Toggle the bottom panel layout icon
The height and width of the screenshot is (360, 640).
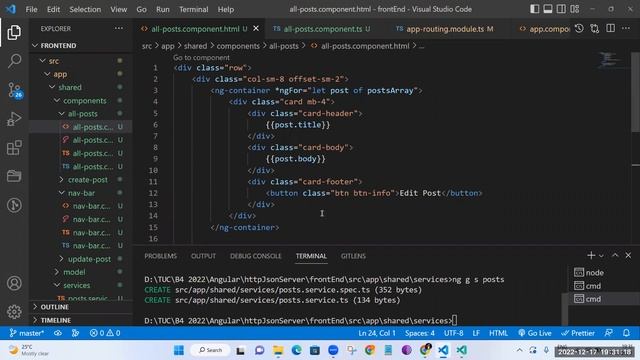coord(548,9)
